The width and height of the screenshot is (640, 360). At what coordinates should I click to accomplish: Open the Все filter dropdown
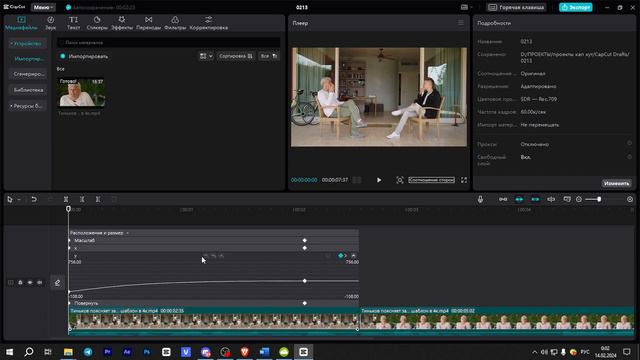(269, 56)
